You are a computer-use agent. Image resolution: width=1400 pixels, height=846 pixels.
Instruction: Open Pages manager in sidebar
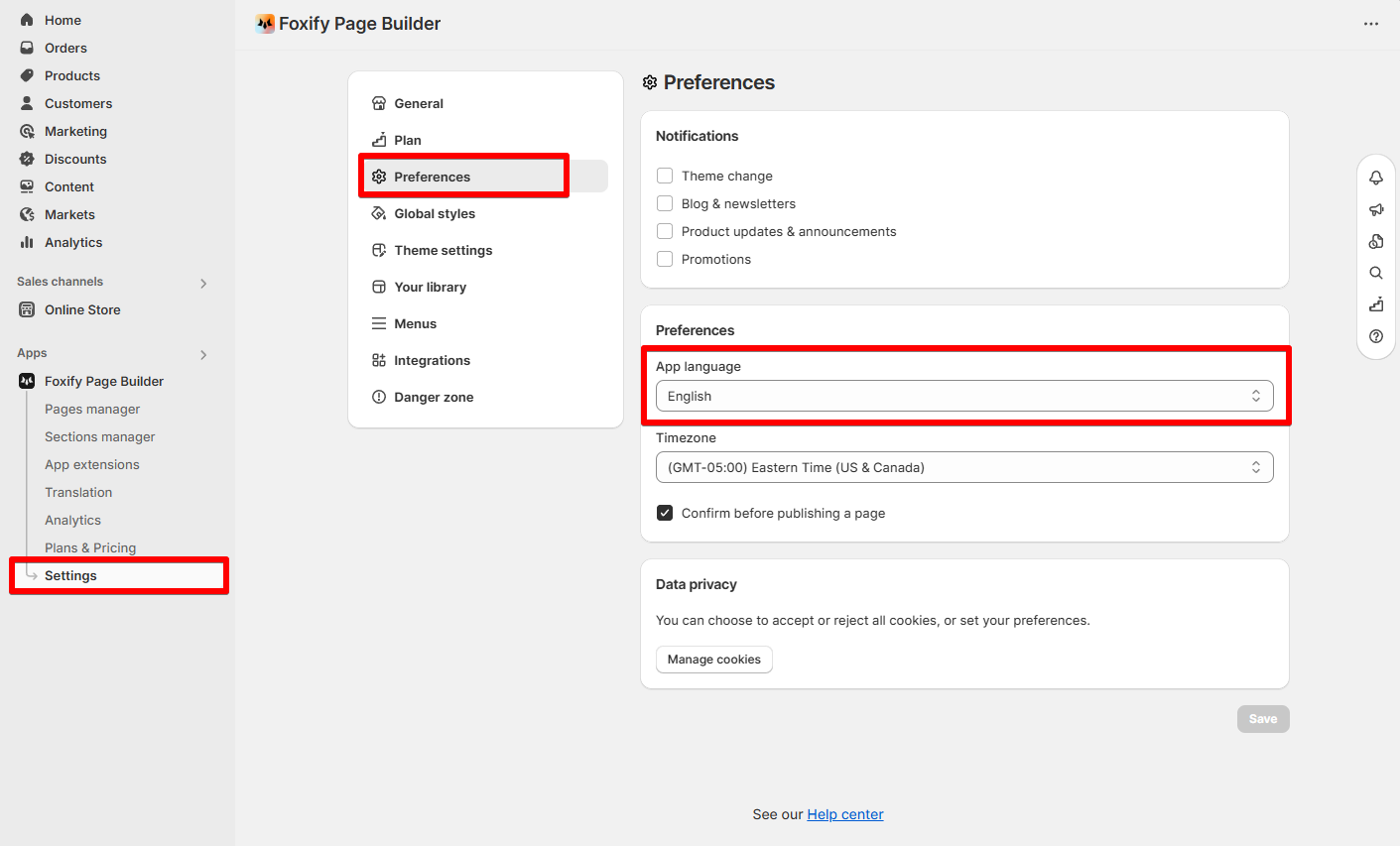point(92,409)
